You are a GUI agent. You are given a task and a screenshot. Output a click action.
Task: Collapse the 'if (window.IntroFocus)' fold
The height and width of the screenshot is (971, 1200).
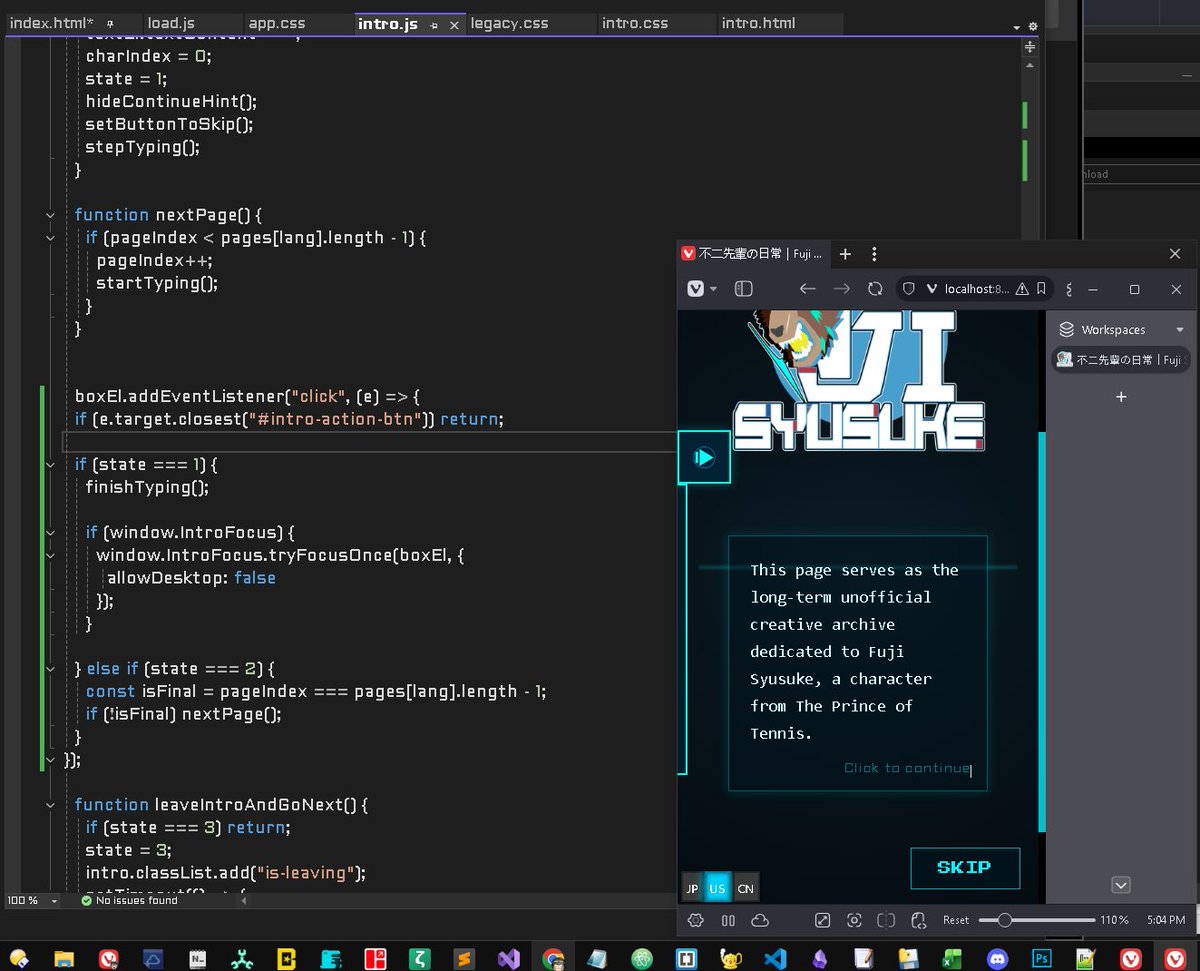pos(50,532)
